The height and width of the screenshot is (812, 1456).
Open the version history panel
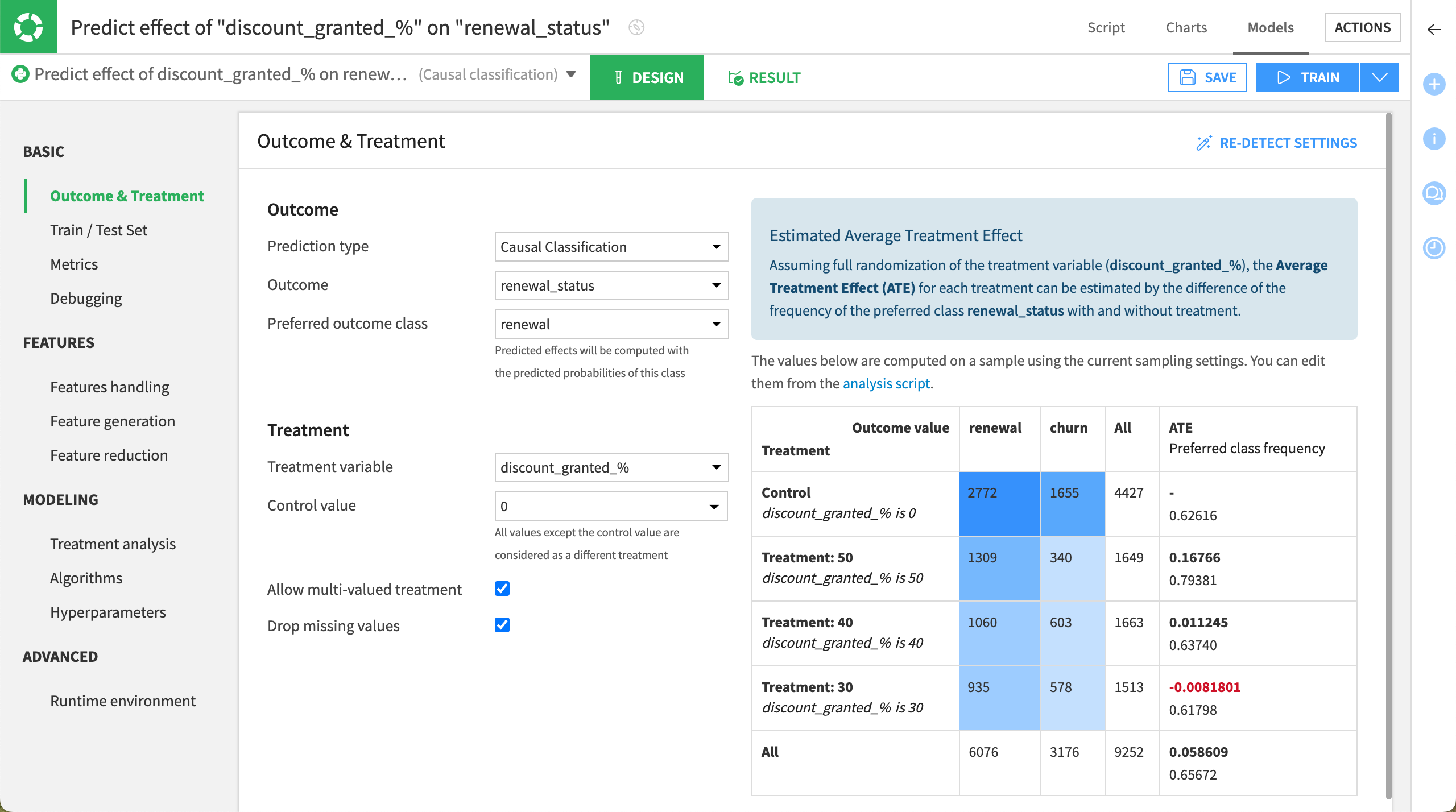pyautogui.click(x=1434, y=248)
